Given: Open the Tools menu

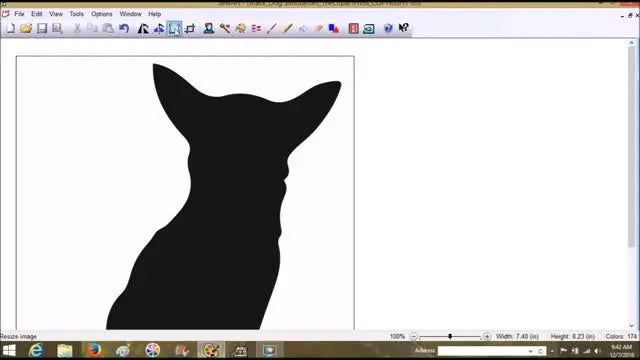Looking at the screenshot, I should [76, 14].
